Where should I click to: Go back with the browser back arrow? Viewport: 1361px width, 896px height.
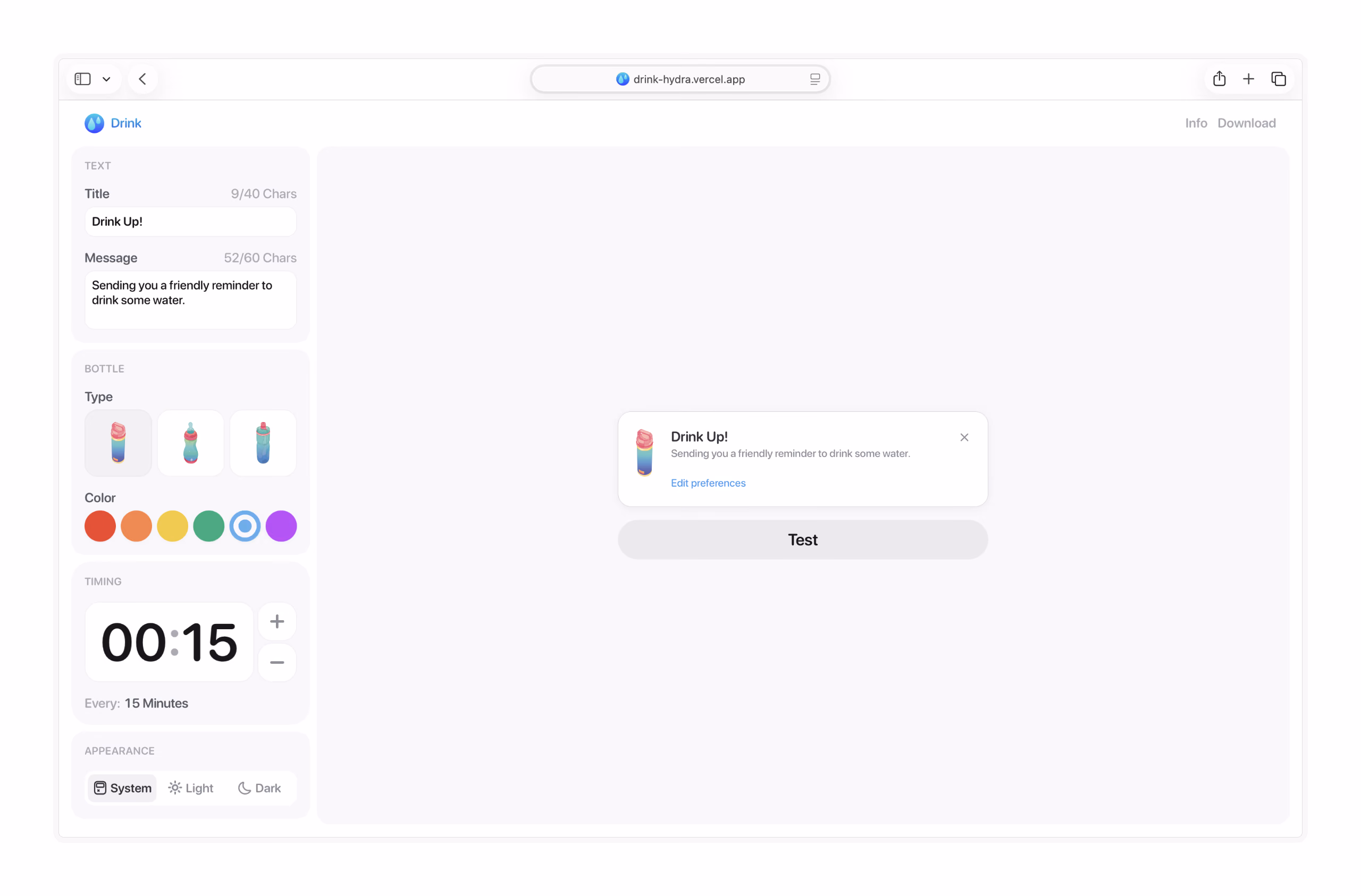pos(142,79)
